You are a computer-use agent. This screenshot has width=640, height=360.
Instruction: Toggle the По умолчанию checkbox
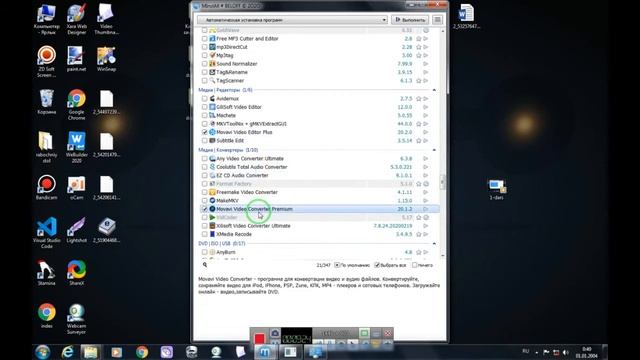click(x=337, y=265)
